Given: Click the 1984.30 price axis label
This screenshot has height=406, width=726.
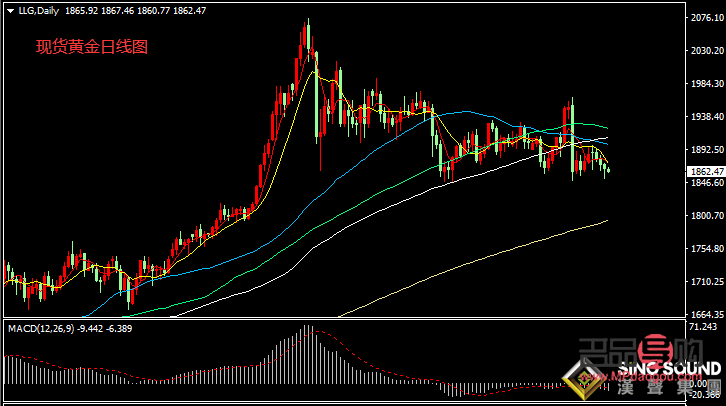Looking at the screenshot, I should (x=707, y=84).
